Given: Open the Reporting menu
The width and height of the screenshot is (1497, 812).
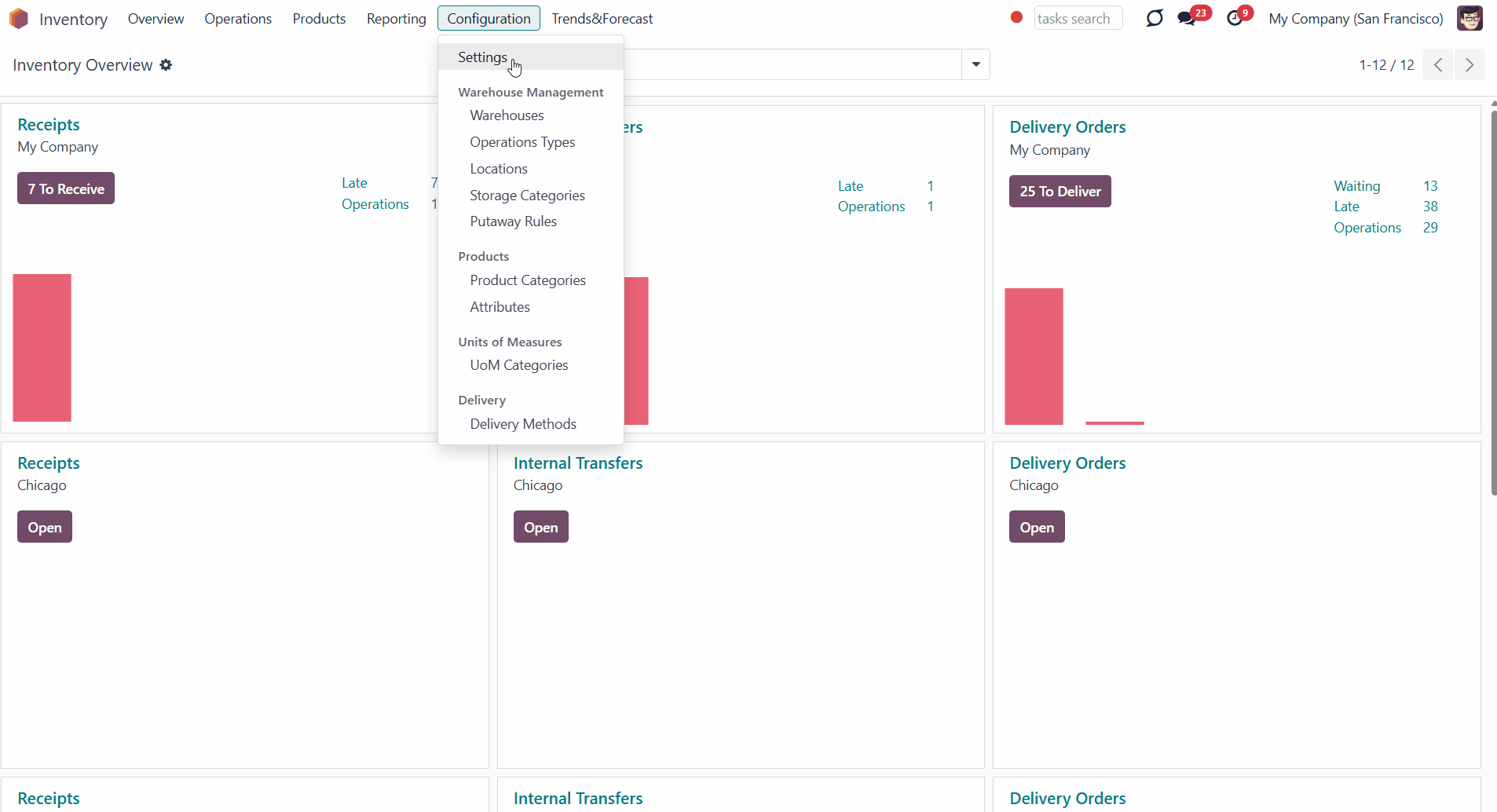Looking at the screenshot, I should [x=396, y=18].
